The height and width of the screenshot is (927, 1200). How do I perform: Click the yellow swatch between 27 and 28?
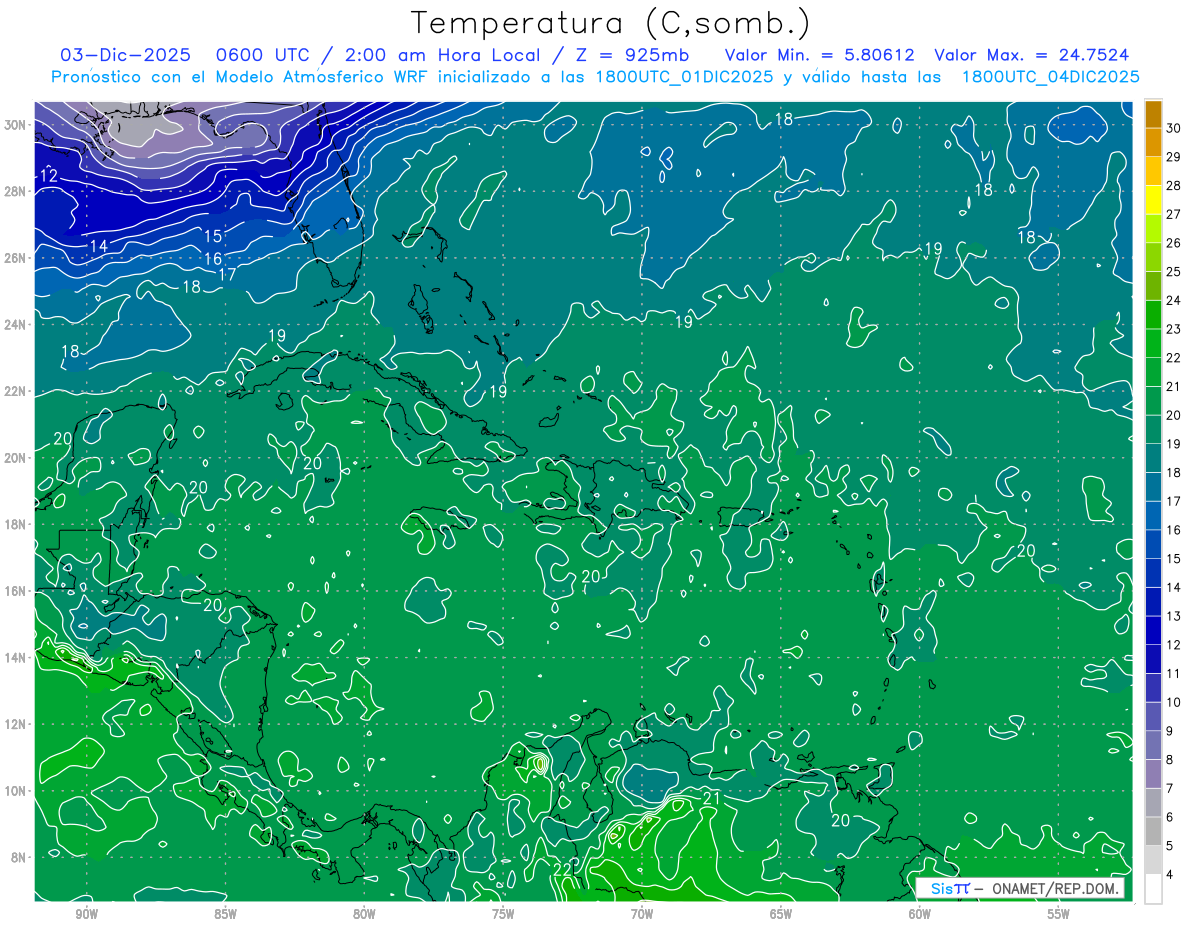pos(1153,200)
